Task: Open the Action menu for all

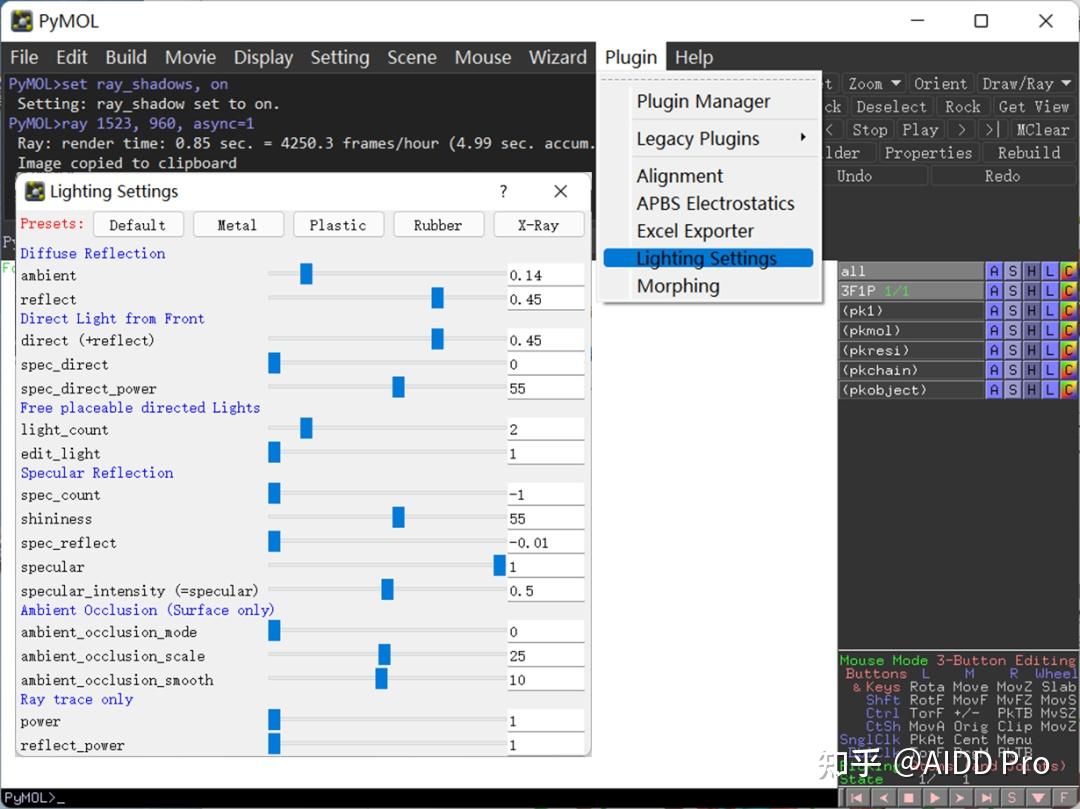Action: (x=993, y=271)
